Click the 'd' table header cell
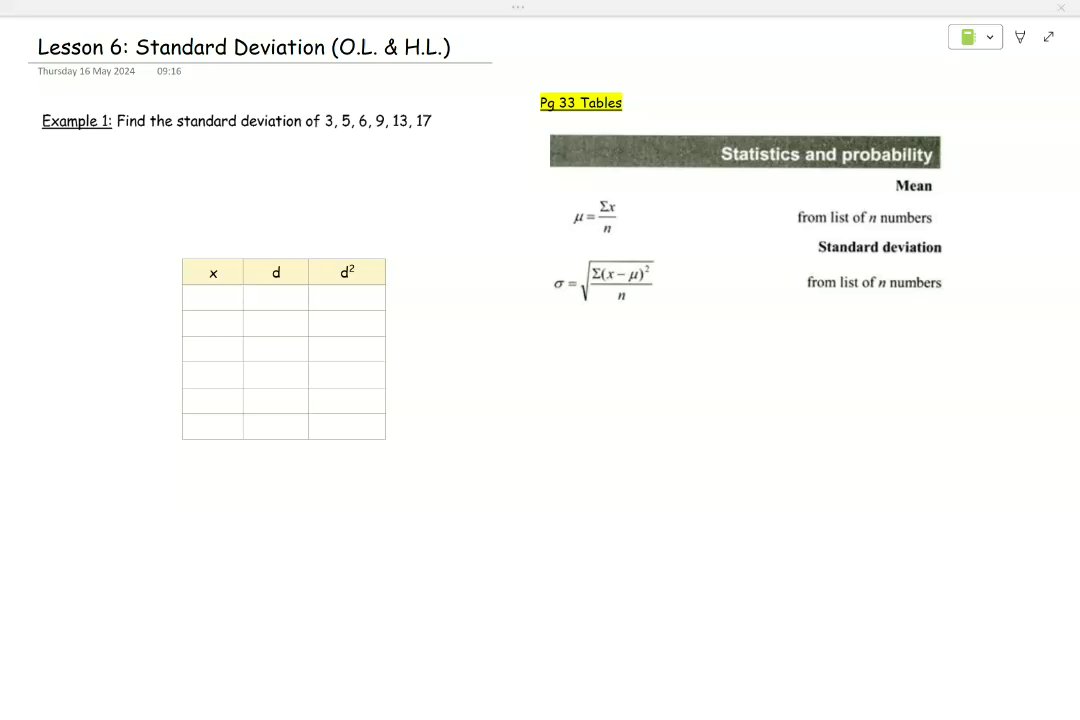Image resolution: width=1080 pixels, height=720 pixels. pyautogui.click(x=276, y=272)
